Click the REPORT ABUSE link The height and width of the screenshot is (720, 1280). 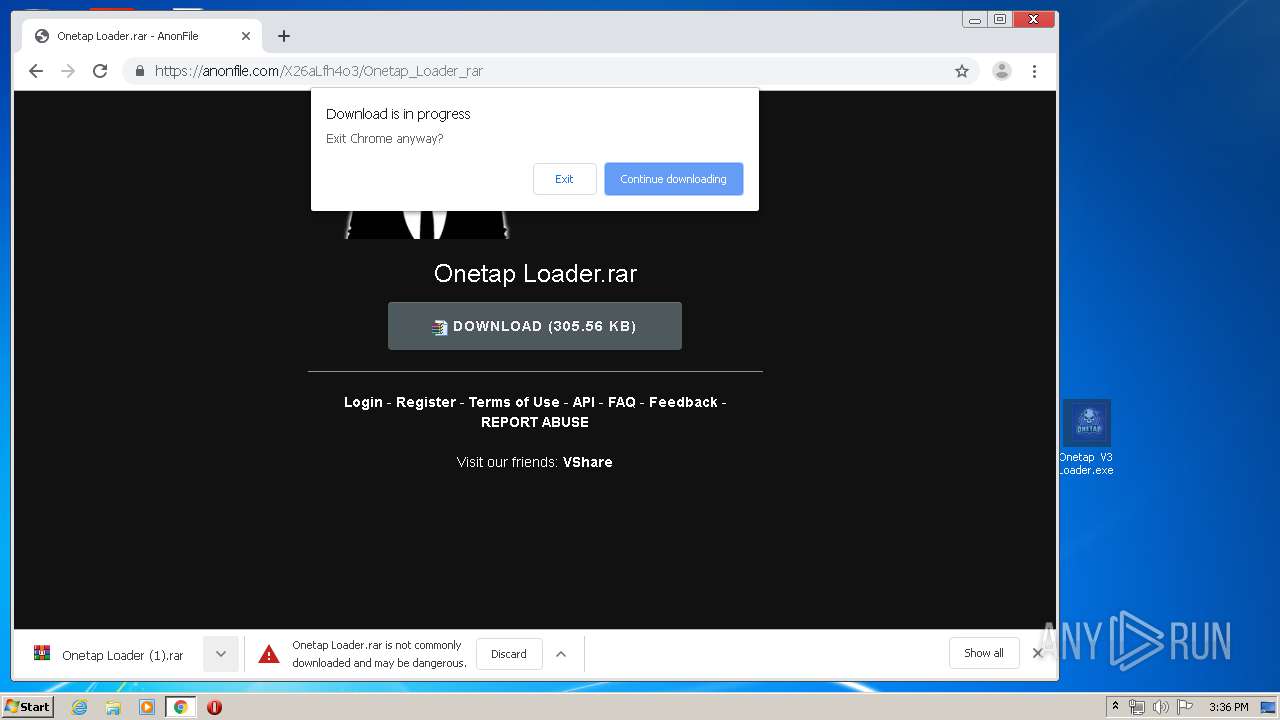pos(535,422)
